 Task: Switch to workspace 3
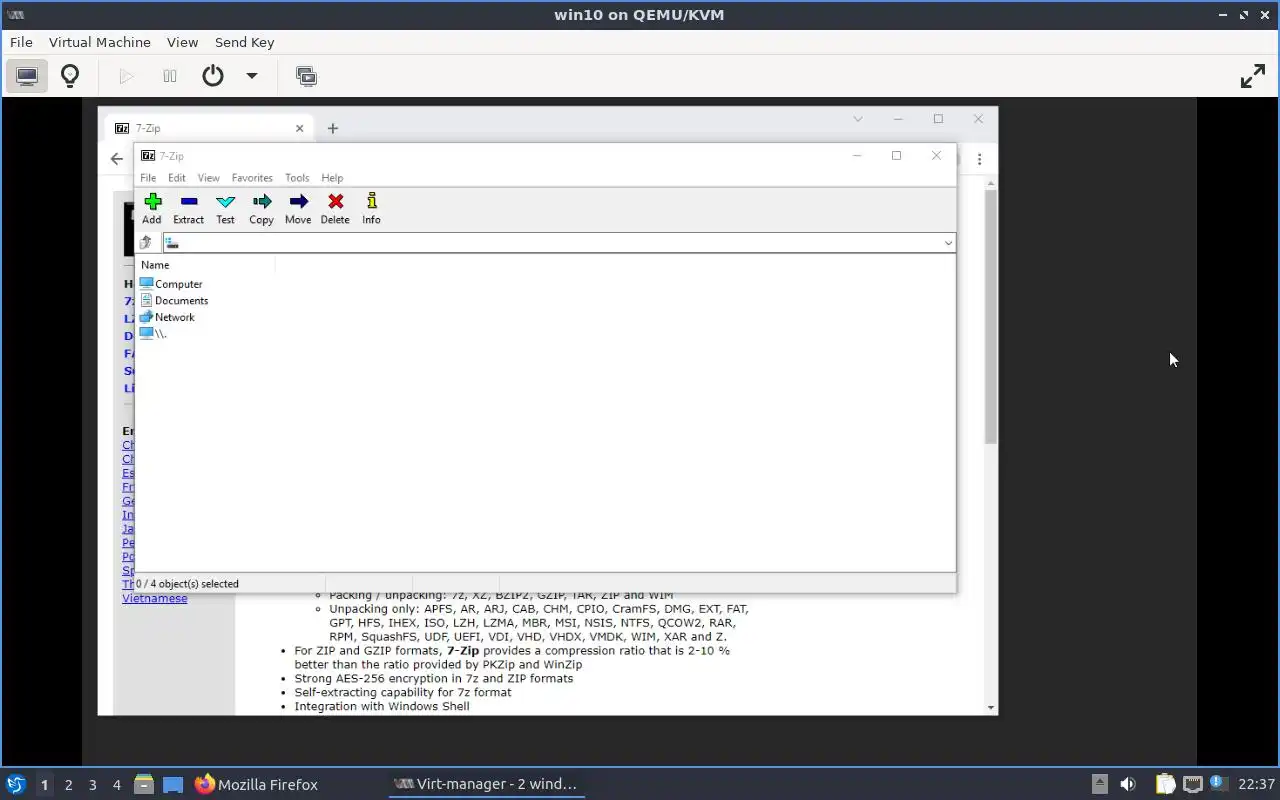pos(92,785)
